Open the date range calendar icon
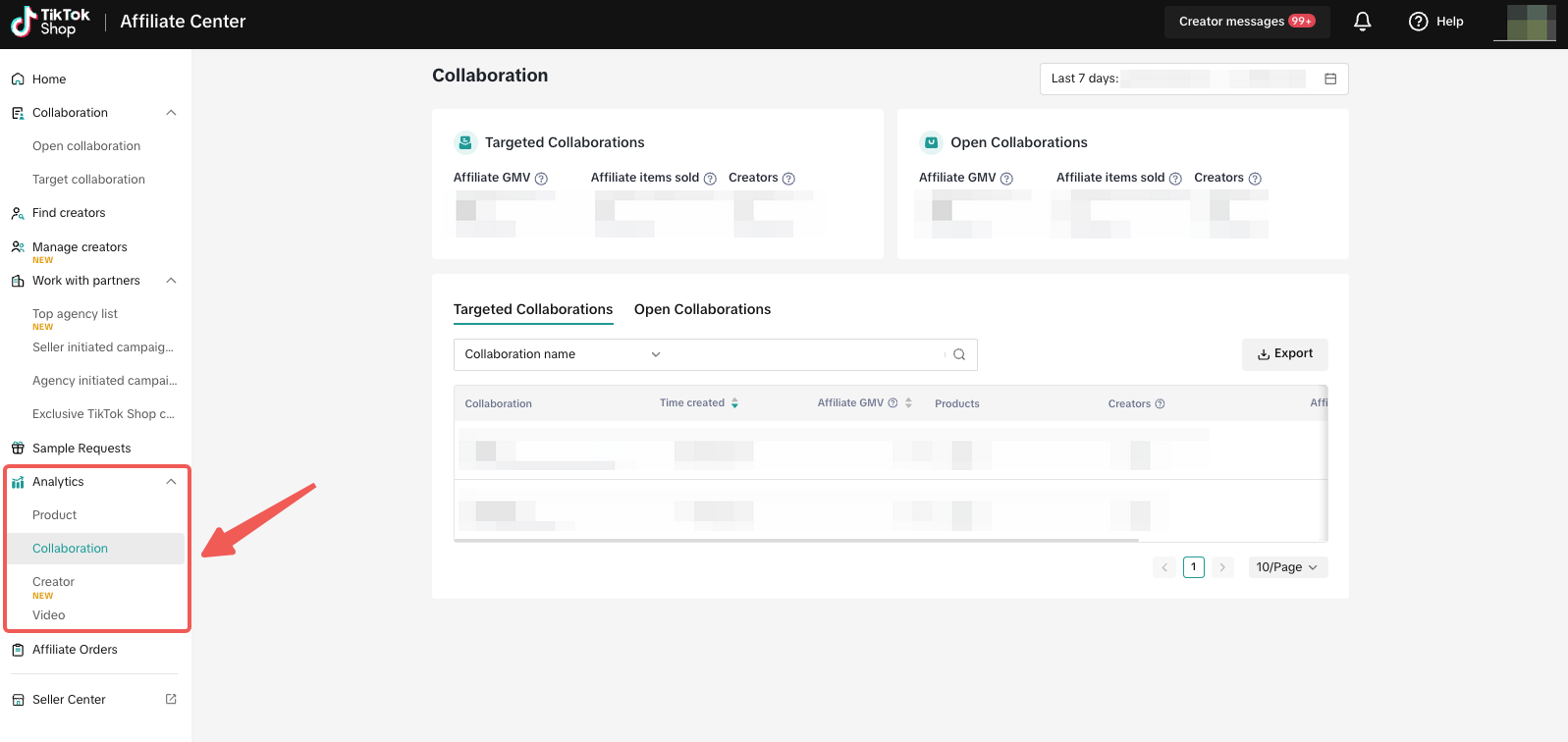 pyautogui.click(x=1330, y=79)
